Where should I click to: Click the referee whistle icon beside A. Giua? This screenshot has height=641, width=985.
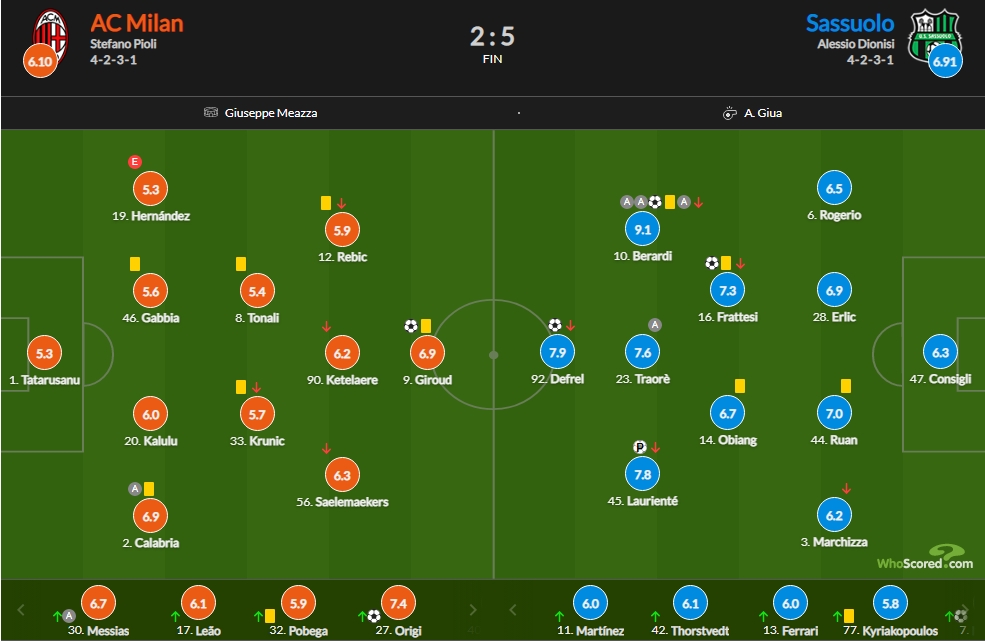coord(729,113)
